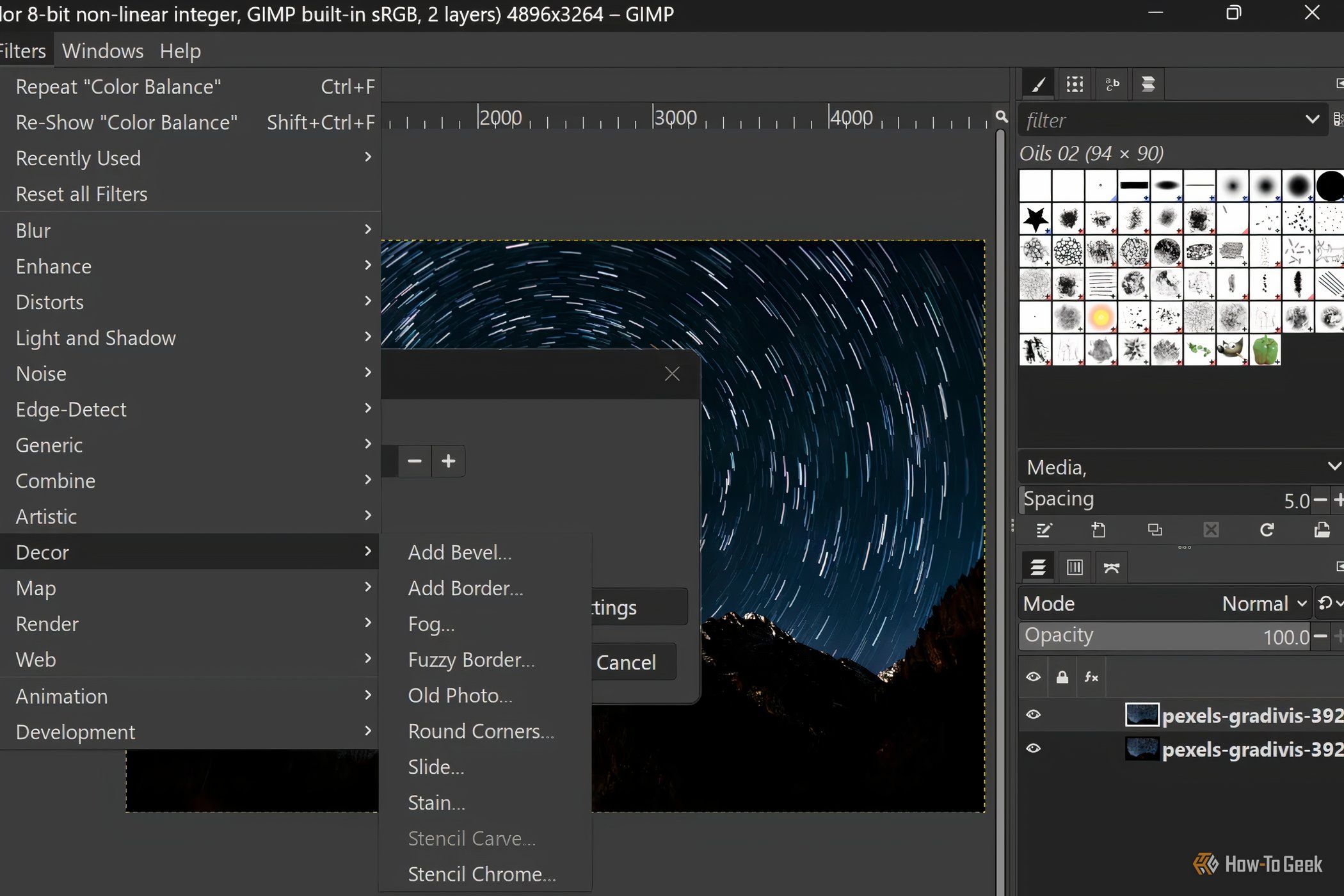The height and width of the screenshot is (896, 1344).
Task: Open the Help menu
Action: point(180,51)
